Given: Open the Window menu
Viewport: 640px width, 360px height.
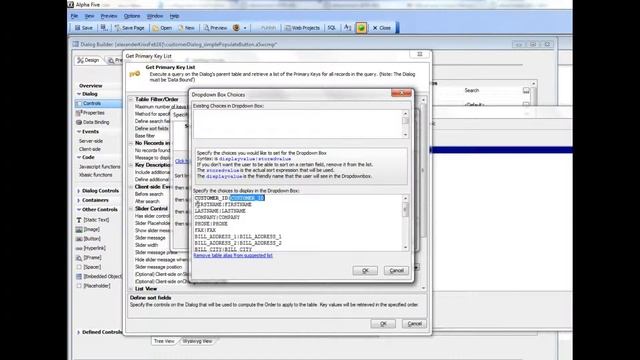Looking at the screenshot, I should tap(155, 16).
